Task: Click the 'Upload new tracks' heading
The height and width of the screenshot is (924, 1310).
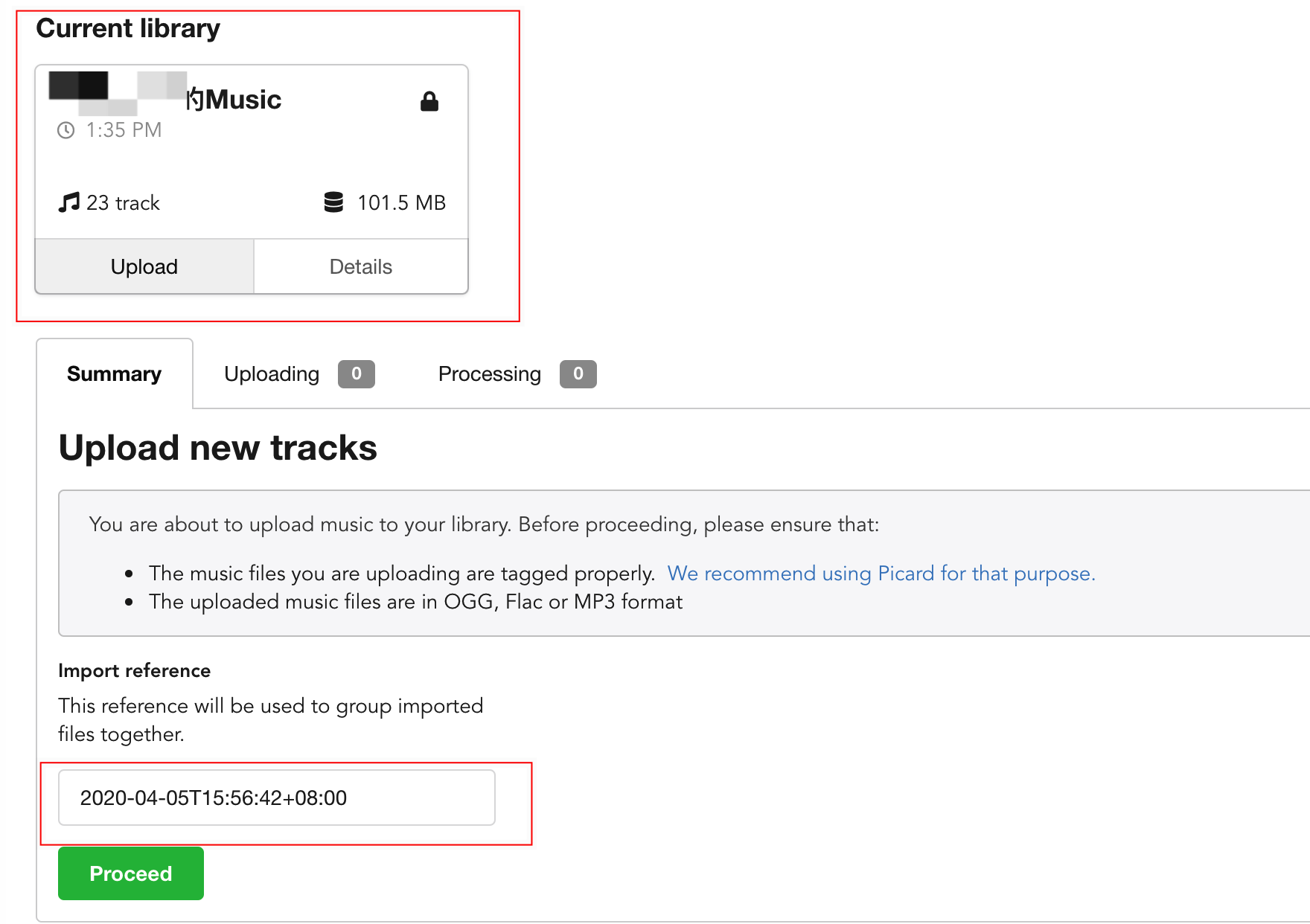Action: 218,448
